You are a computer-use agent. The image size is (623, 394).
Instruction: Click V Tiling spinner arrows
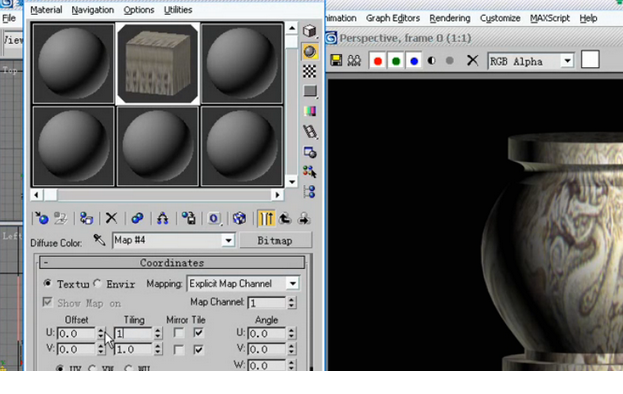pos(158,349)
